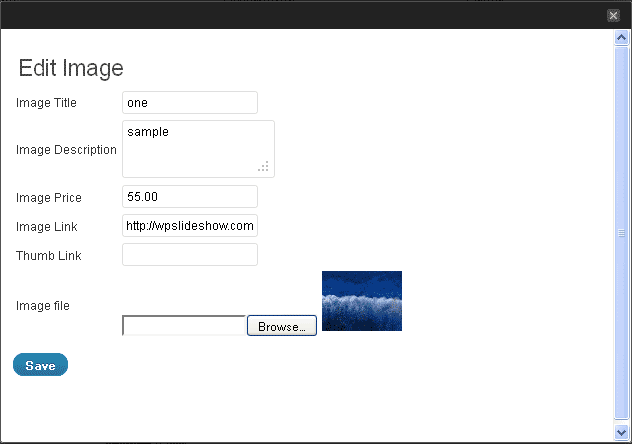Click the 'Edit Image' heading
Image resolution: width=632 pixels, height=444 pixels.
71,68
